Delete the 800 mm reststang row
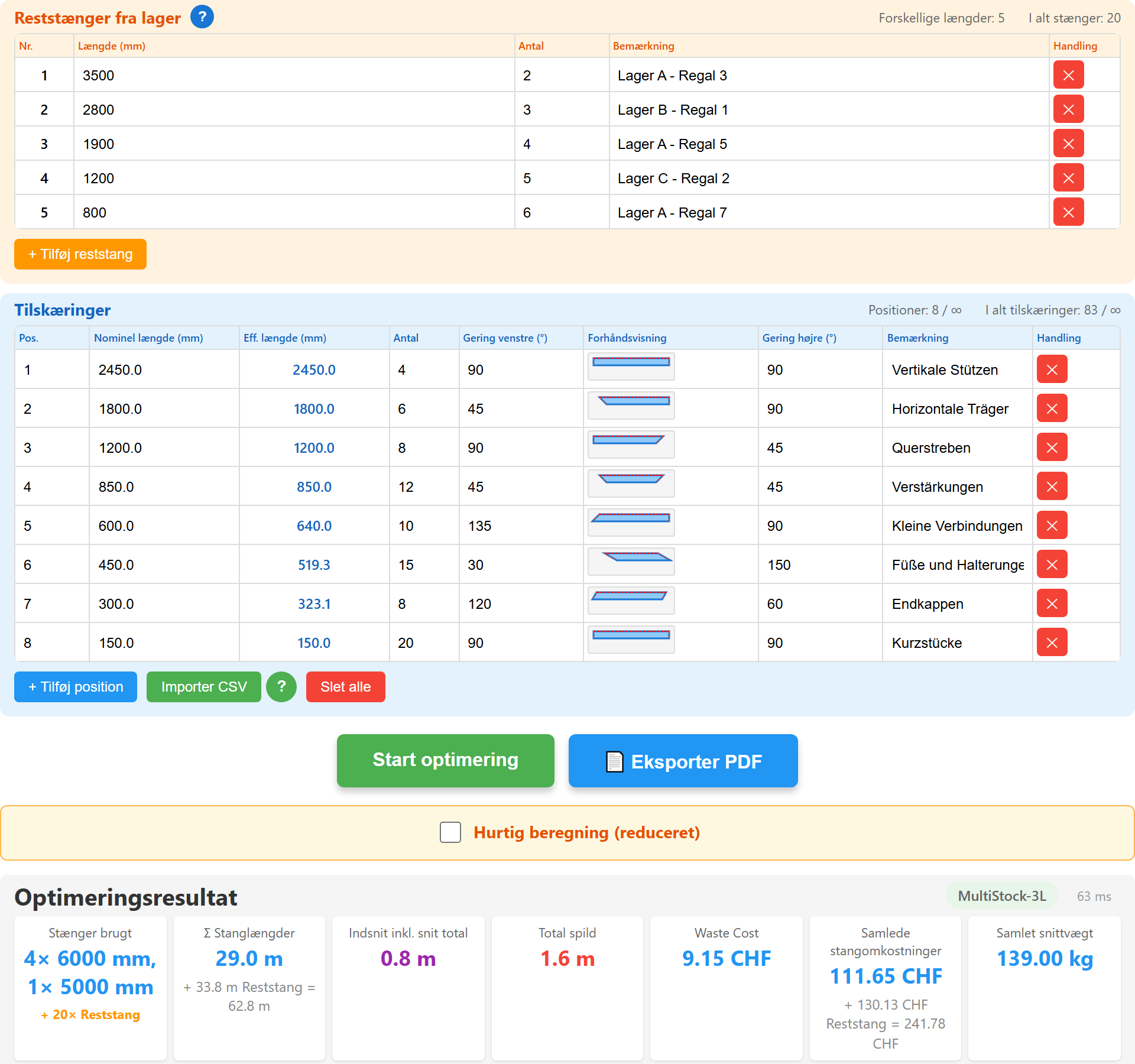 coord(1068,212)
